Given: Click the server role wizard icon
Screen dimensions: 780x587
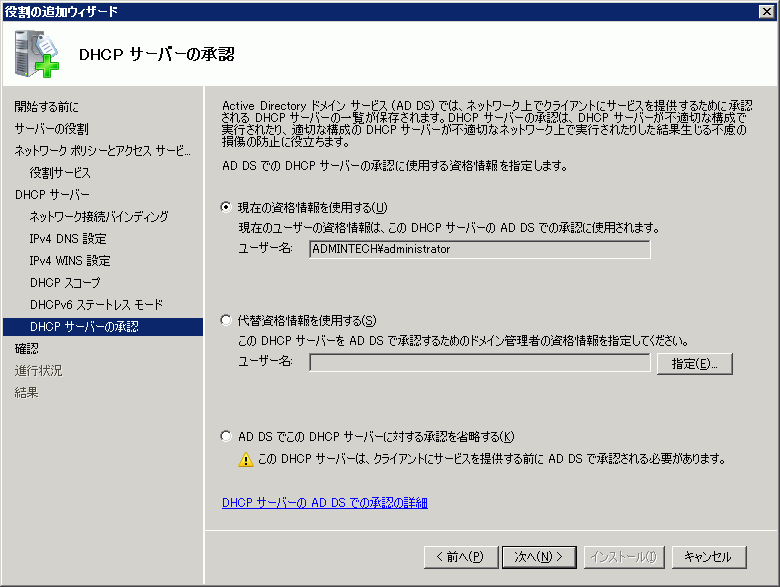Looking at the screenshot, I should click(37, 54).
